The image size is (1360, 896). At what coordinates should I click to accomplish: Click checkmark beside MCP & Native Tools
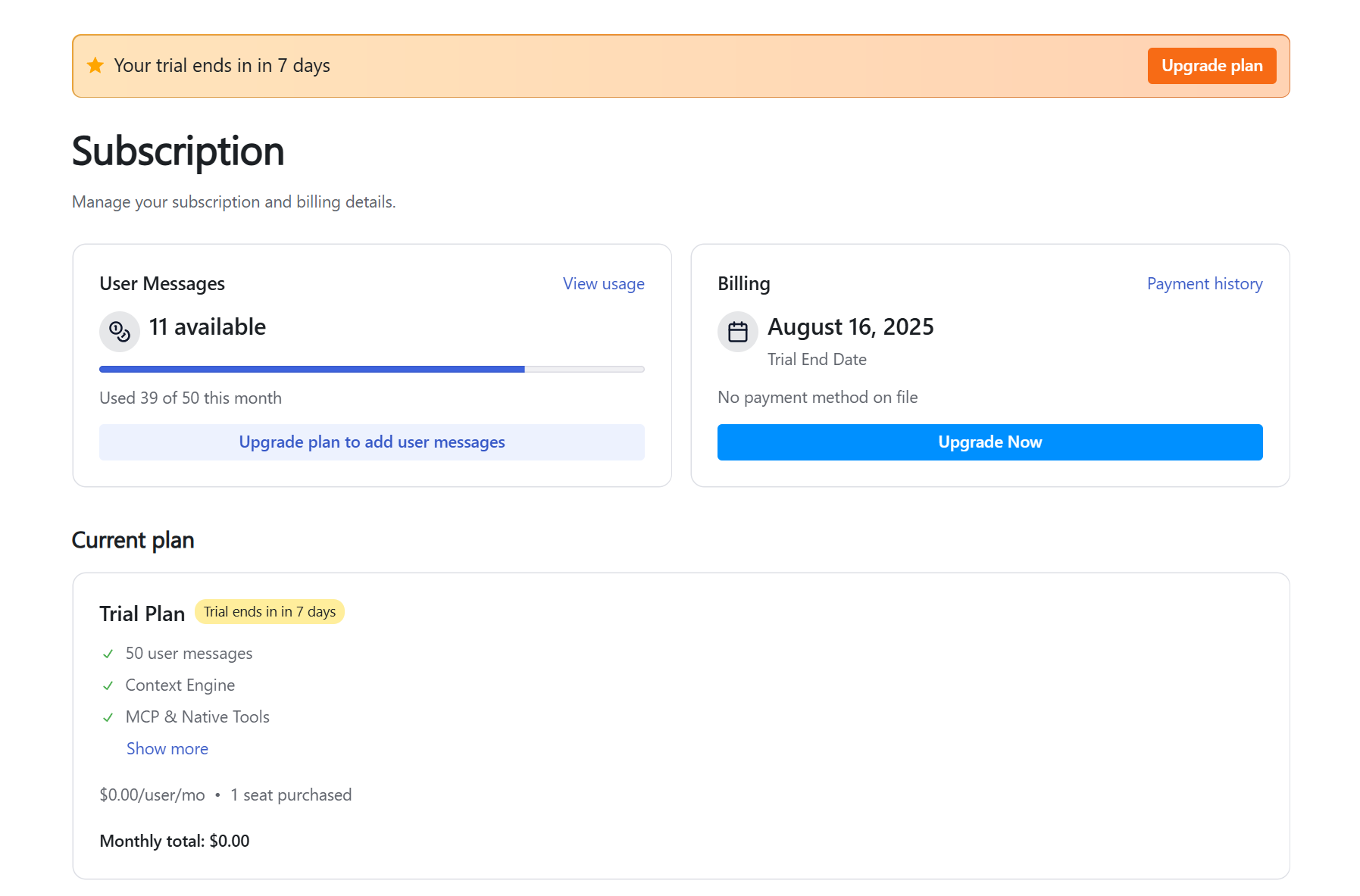tap(108, 717)
